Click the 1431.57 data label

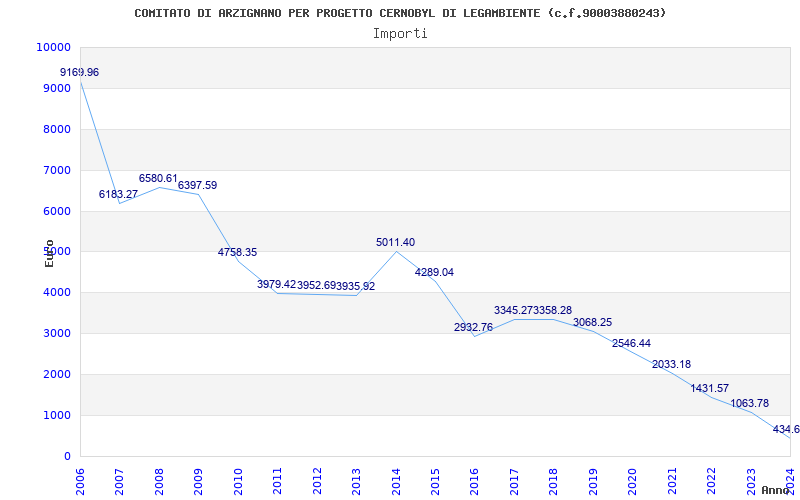tap(710, 389)
